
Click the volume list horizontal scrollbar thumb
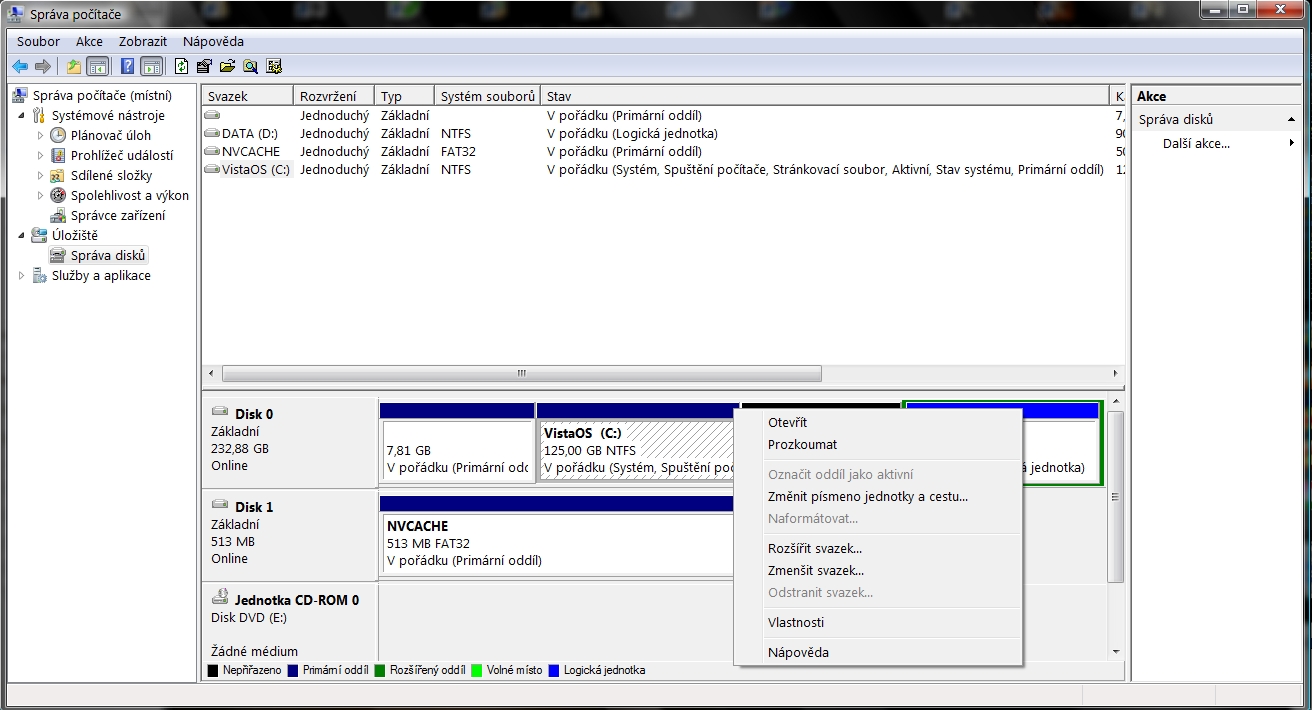coord(521,373)
